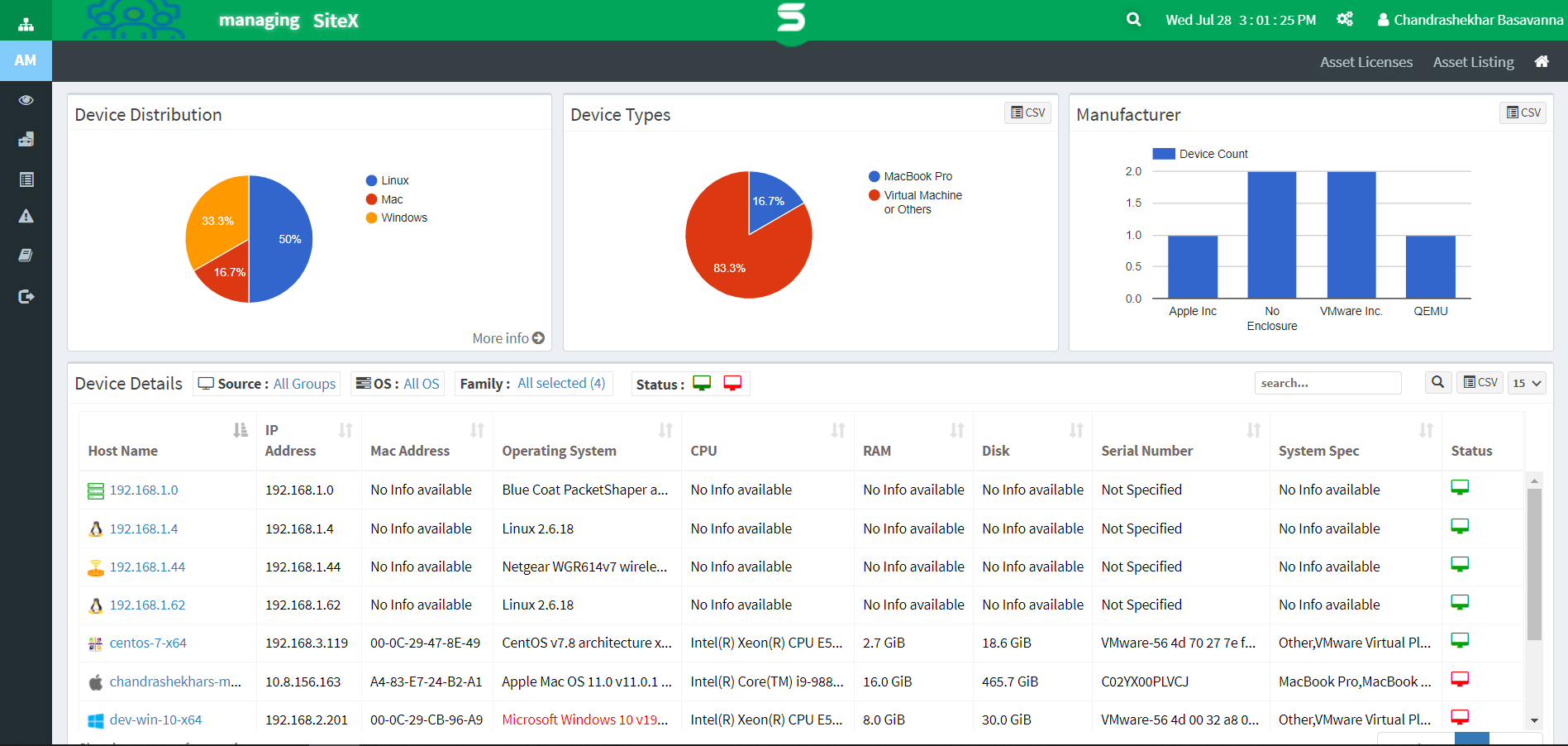Open Source All Groups filter
The width and height of the screenshot is (1568, 746).
[x=267, y=384]
